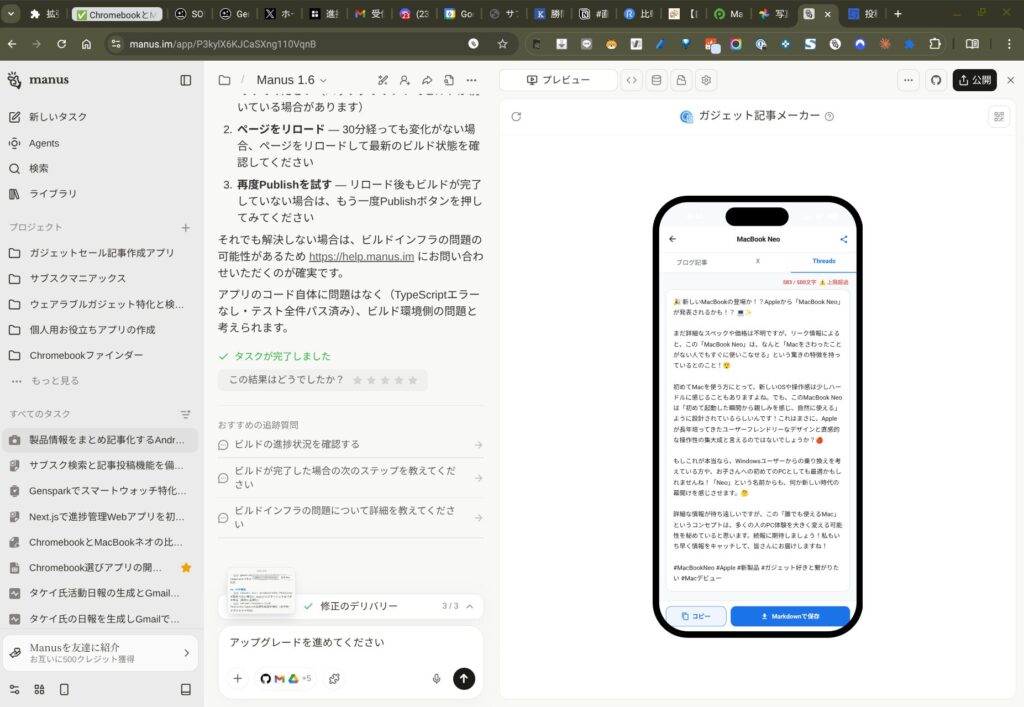Select the プレビュー tab
This screenshot has width=1024, height=707.
click(x=558, y=80)
